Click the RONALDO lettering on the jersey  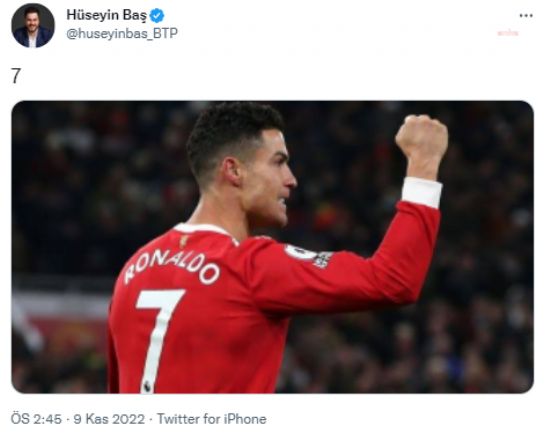click(x=172, y=267)
